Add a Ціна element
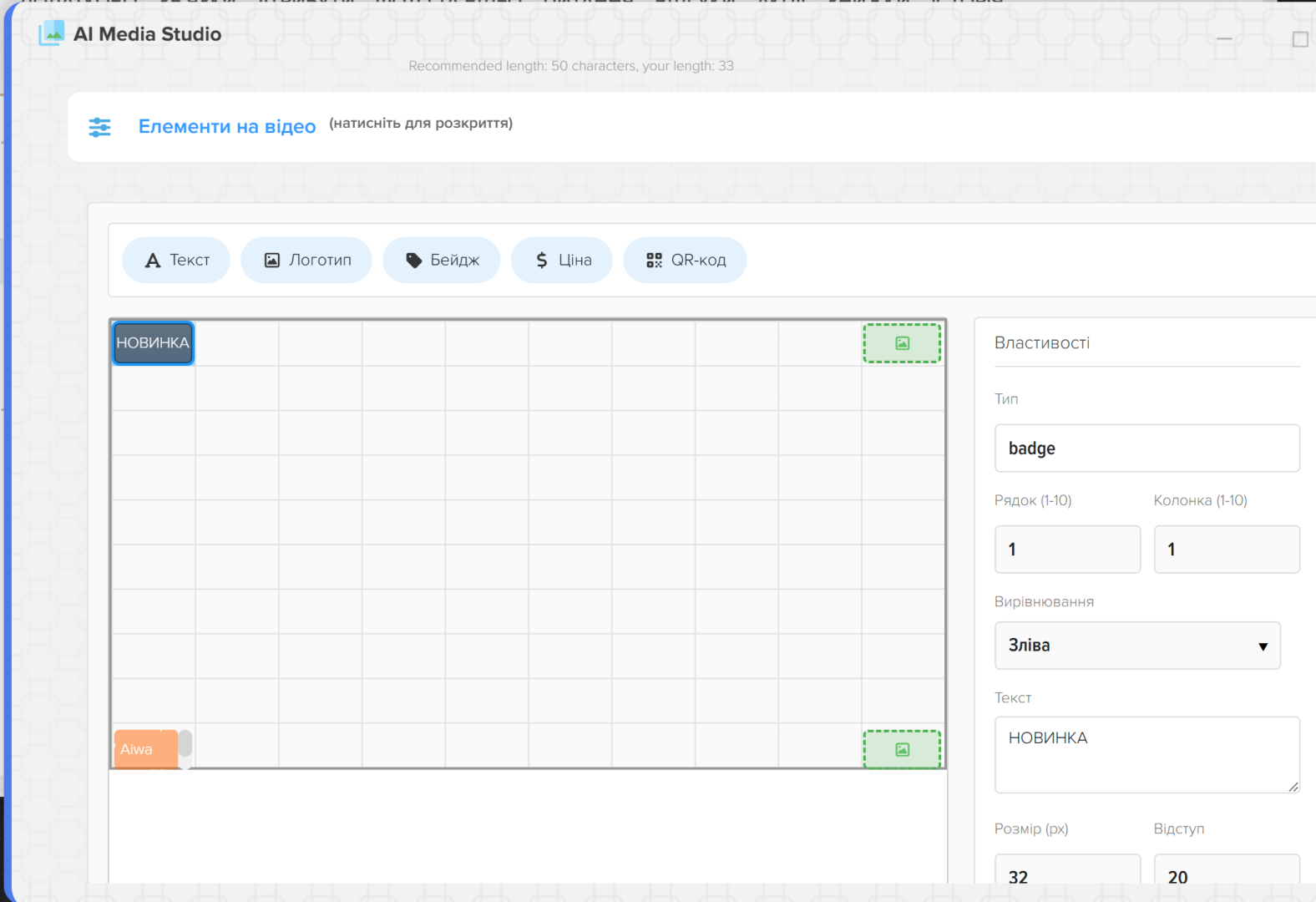Viewport: 1316px width, 902px height. [562, 260]
